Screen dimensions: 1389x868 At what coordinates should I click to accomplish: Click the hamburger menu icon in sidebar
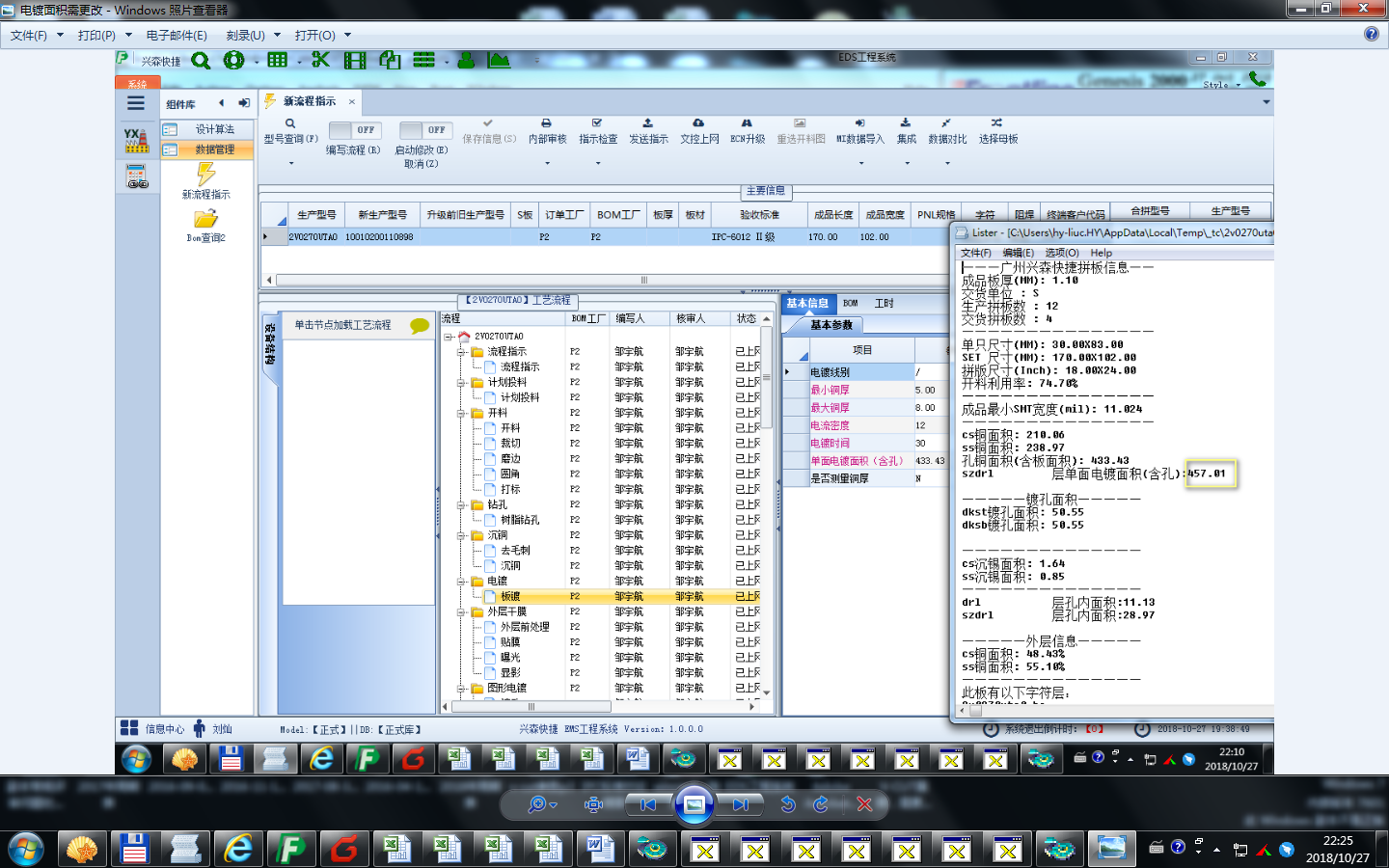click(x=136, y=103)
